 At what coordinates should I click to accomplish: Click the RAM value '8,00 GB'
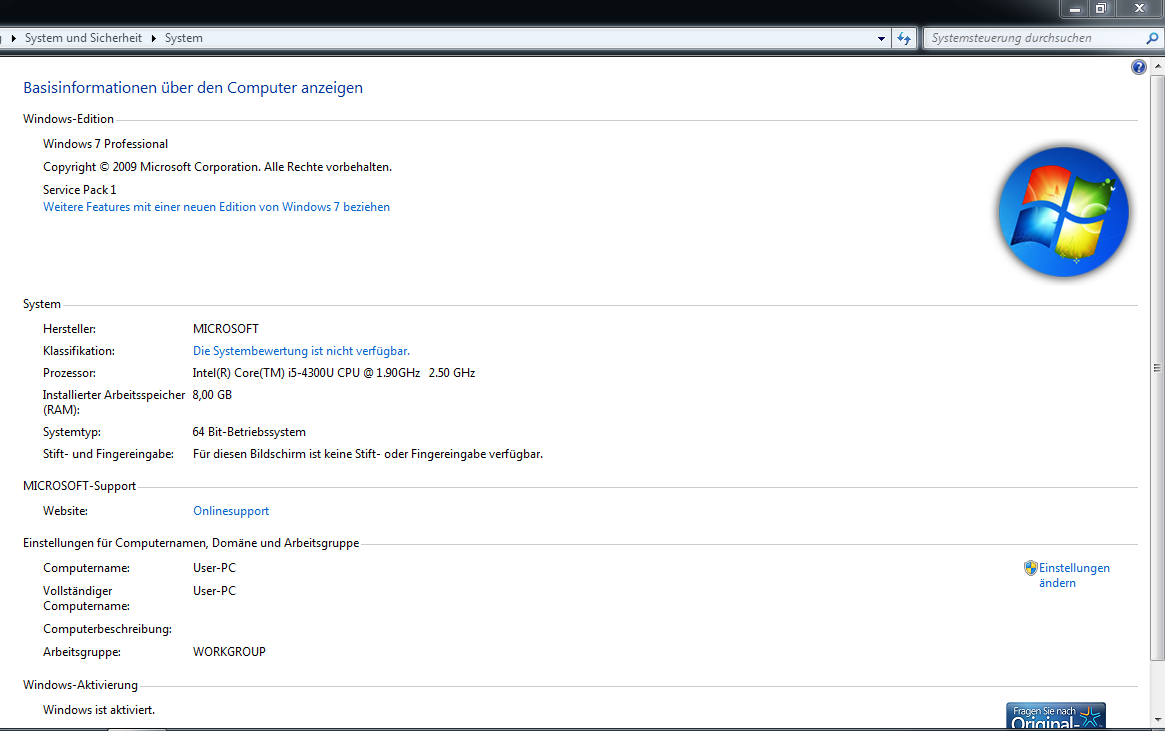click(x=212, y=395)
